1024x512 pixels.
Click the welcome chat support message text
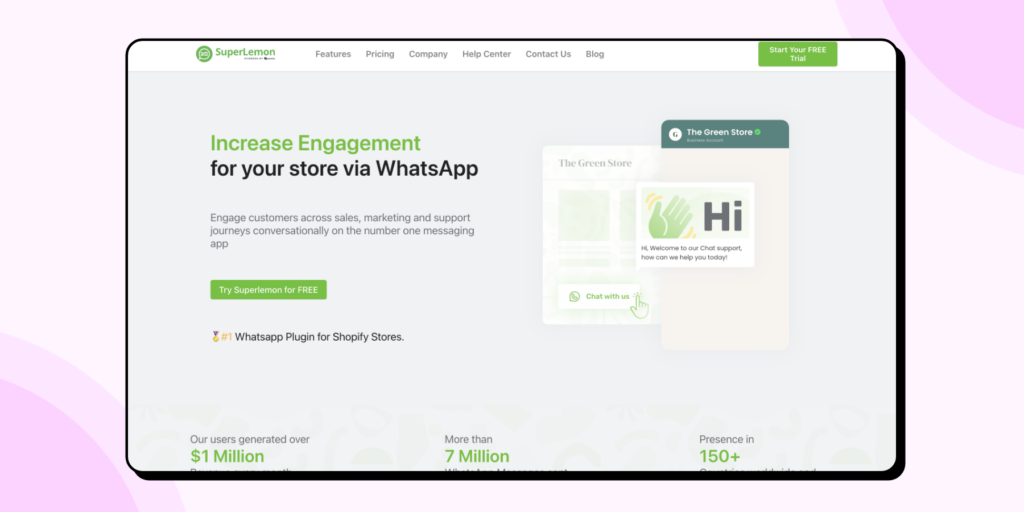(692, 253)
